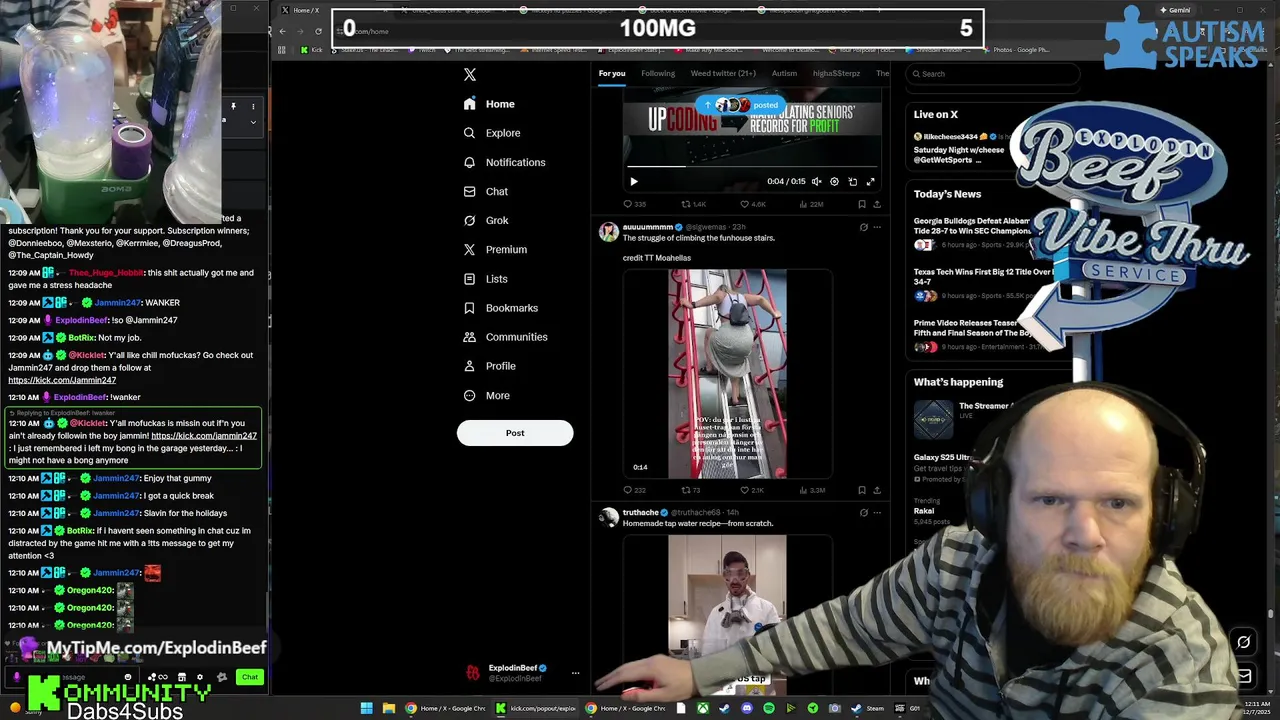Open Georgia Bulldogs news headline
The height and width of the screenshot is (720, 1280).
click(x=985, y=226)
